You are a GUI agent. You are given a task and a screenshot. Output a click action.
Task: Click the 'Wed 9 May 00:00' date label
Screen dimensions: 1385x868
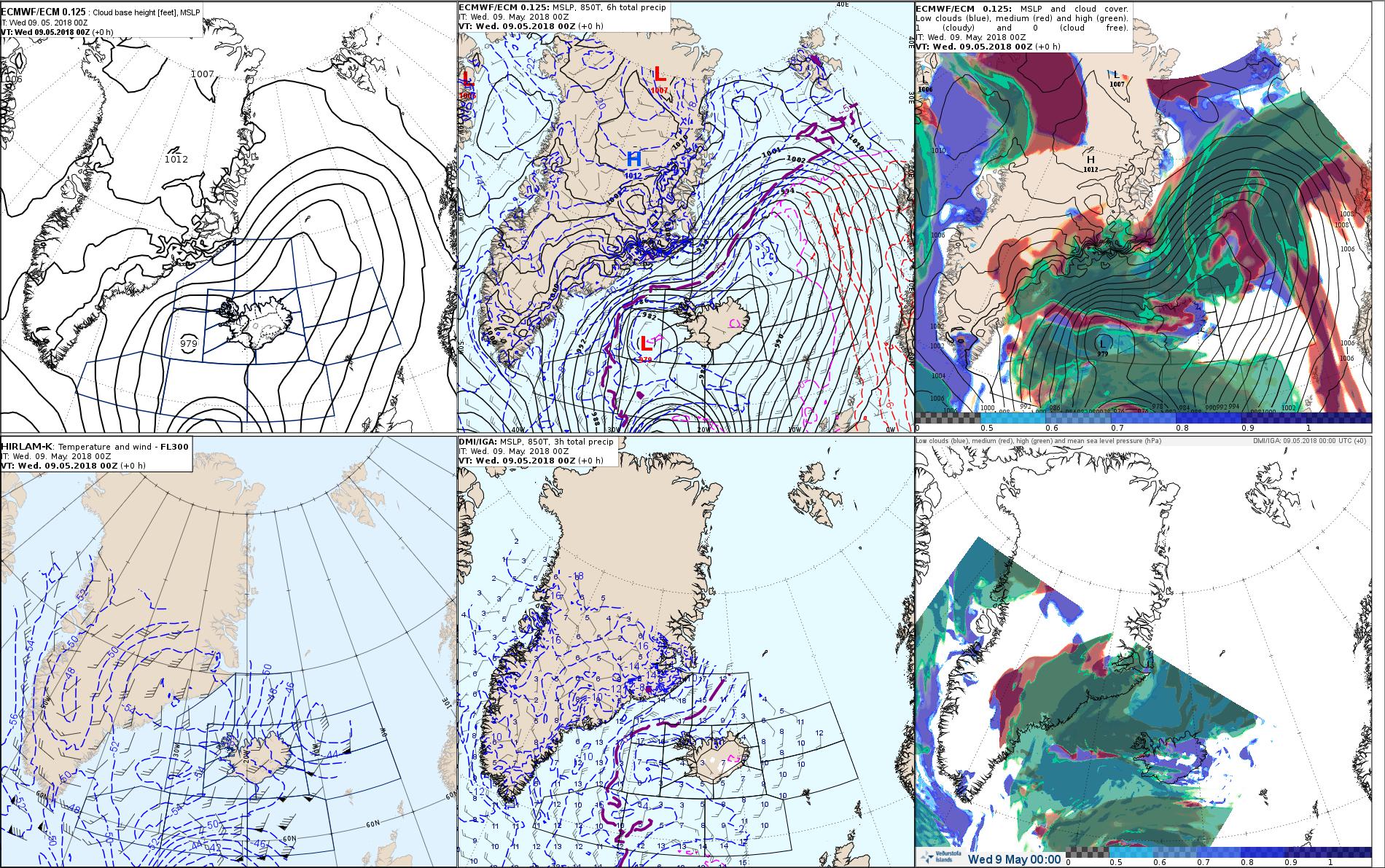tap(1014, 859)
